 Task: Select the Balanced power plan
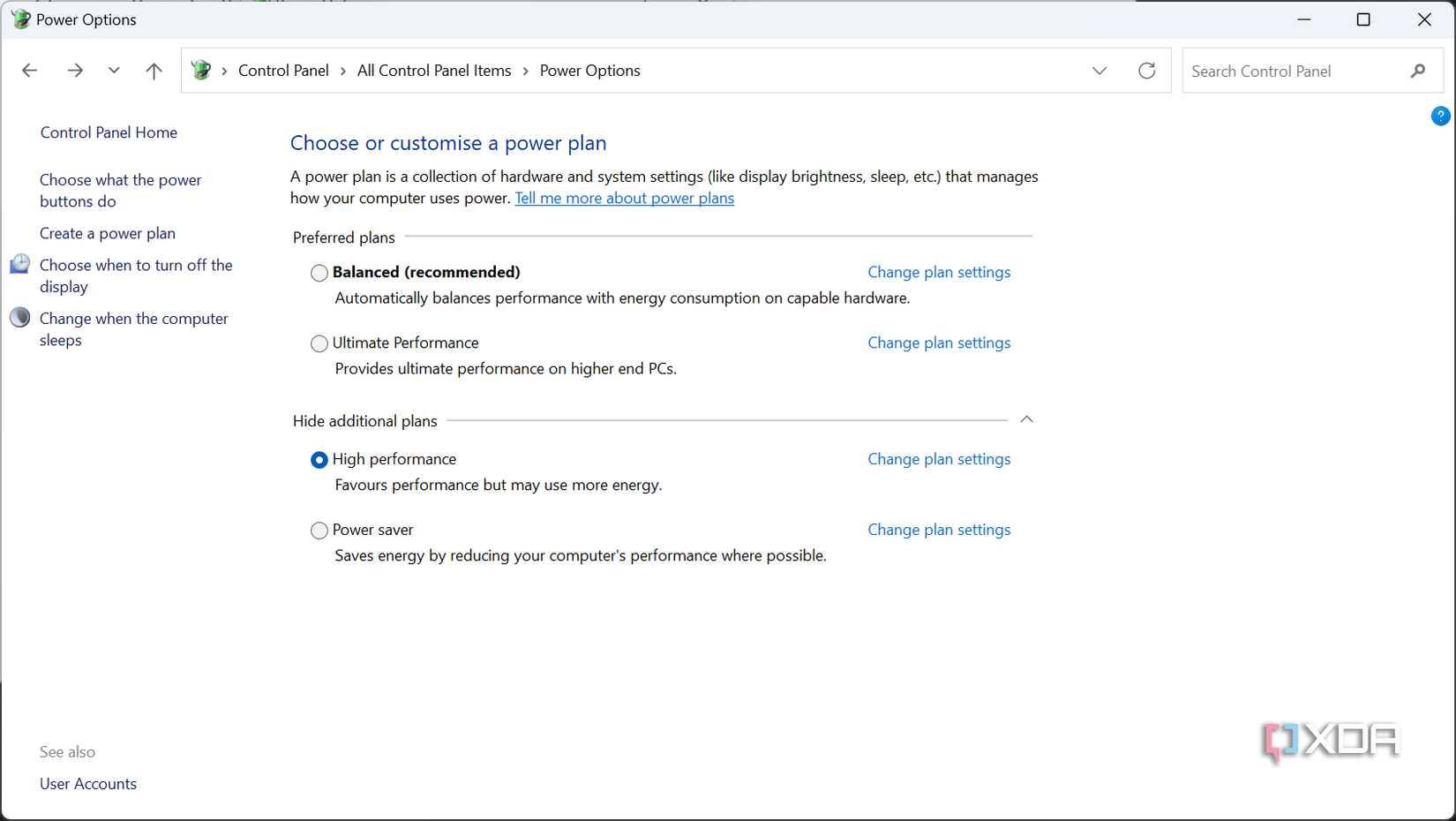(319, 273)
